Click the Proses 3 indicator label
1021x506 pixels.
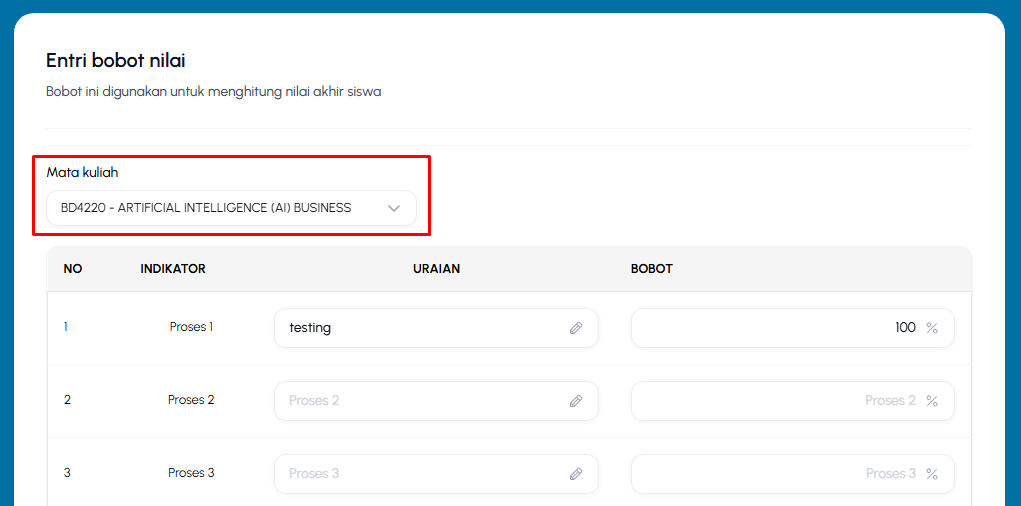(191, 473)
